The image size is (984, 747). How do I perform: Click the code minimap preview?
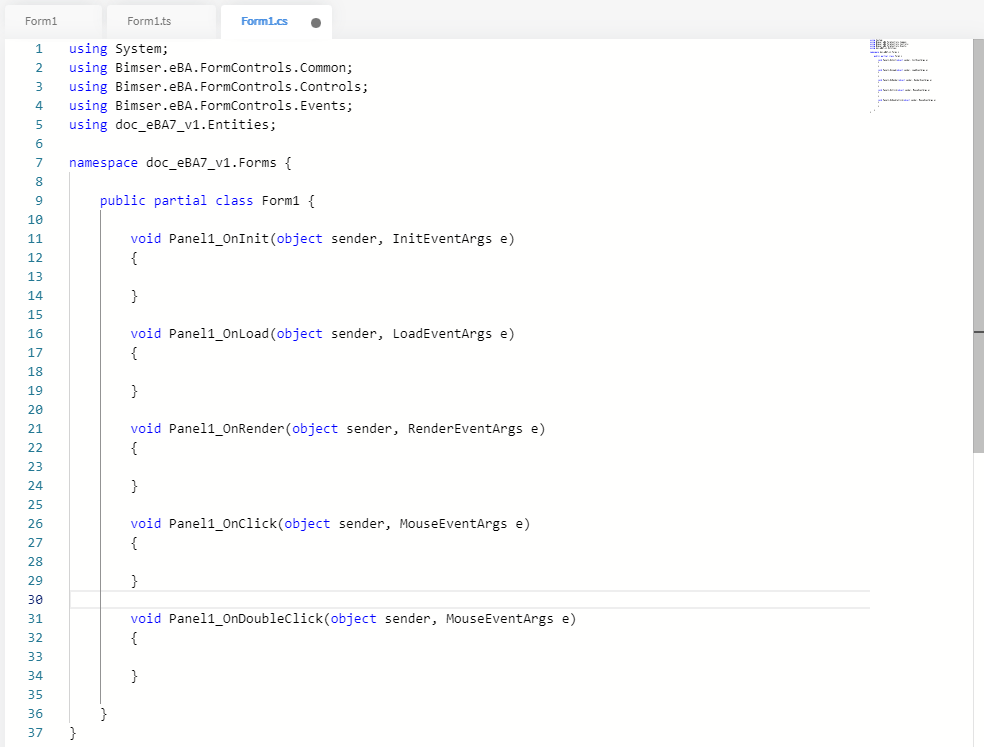[905, 75]
